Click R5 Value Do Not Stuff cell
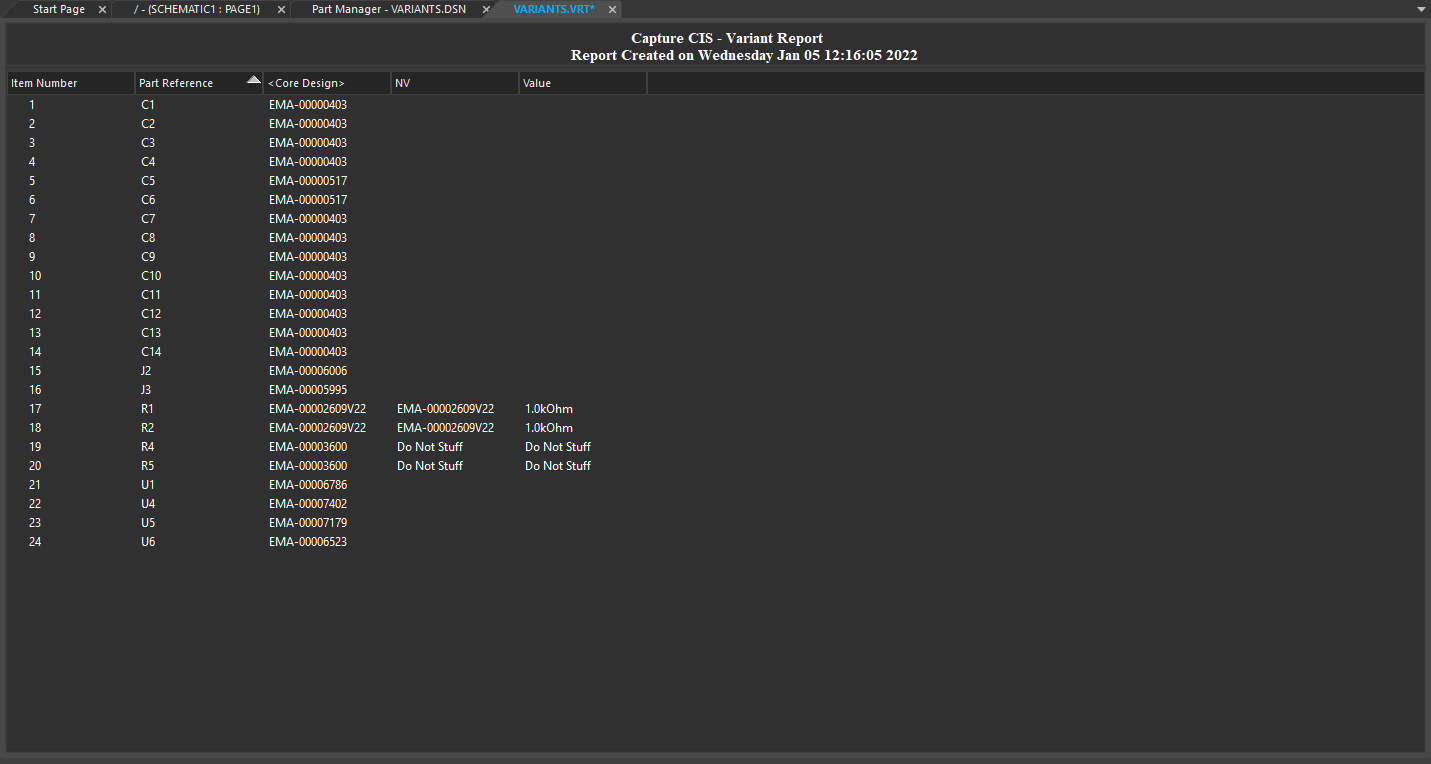The width and height of the screenshot is (1431, 764). [x=558, y=465]
